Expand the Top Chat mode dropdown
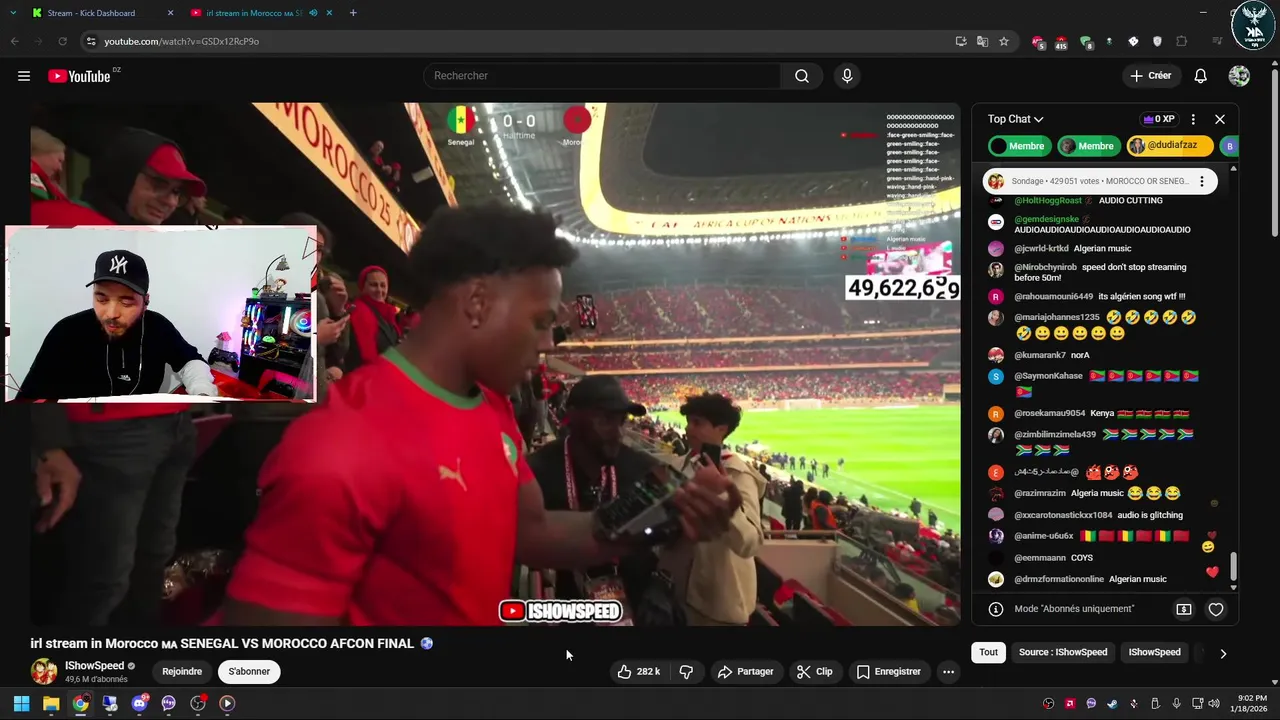This screenshot has height=720, width=1280. [x=1016, y=119]
